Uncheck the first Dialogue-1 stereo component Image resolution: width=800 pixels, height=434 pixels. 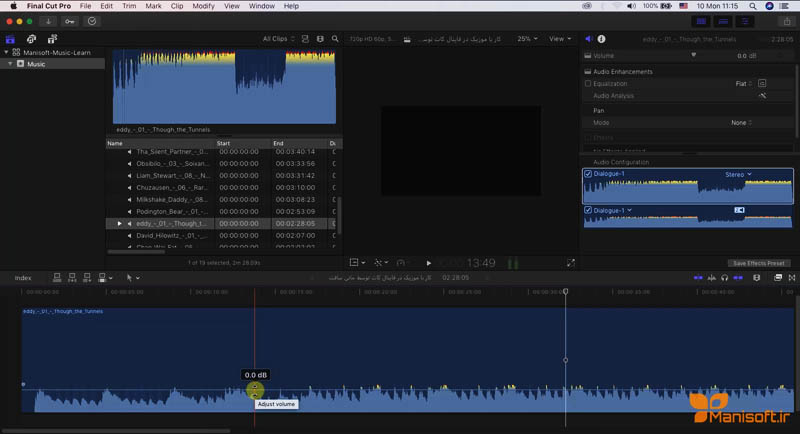click(588, 174)
